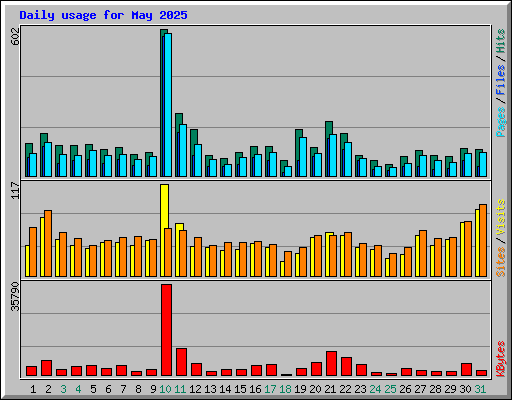512x400 pixels.
Task: Click day 11 on the x-axis
Action: [180, 389]
